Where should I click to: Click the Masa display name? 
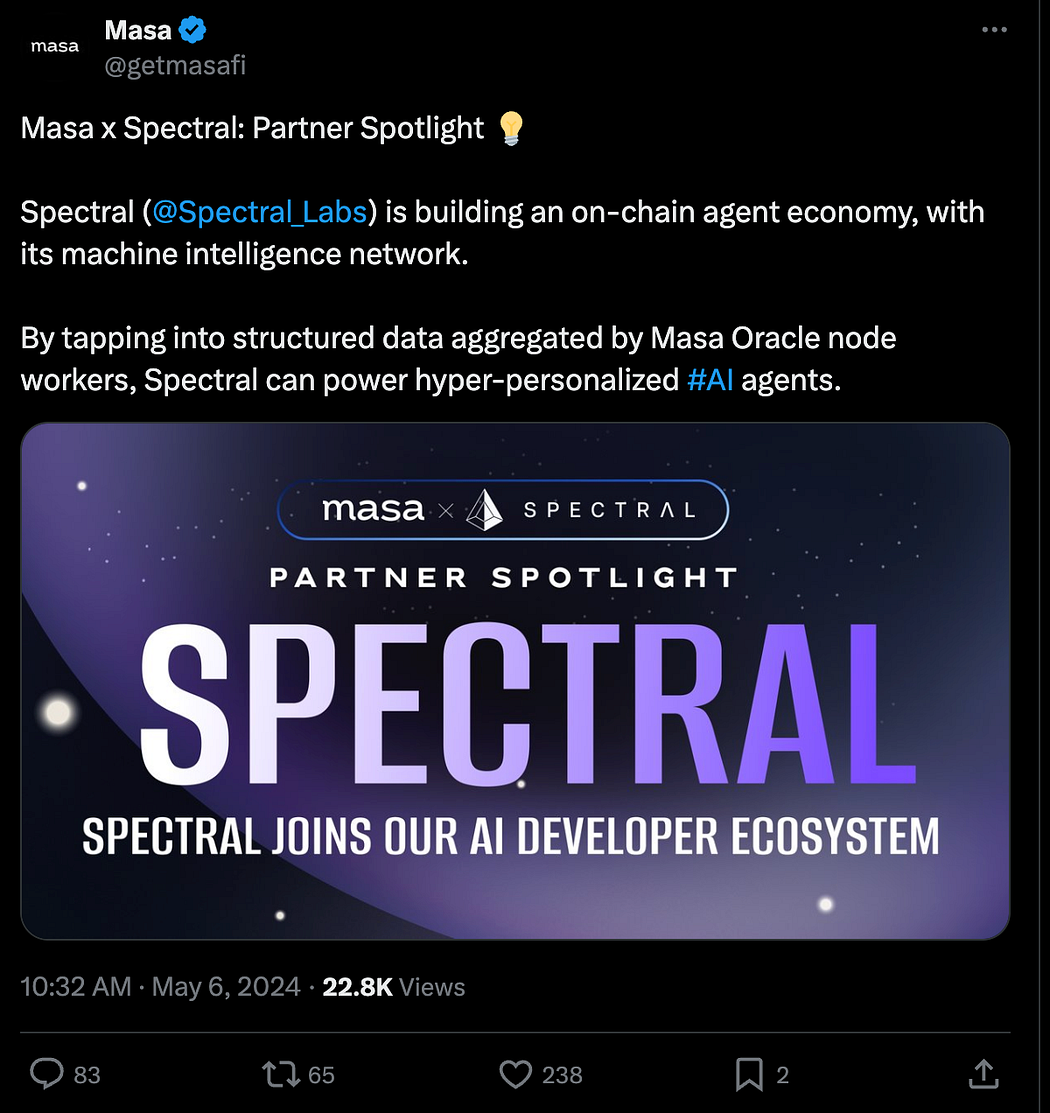pyautogui.click(x=138, y=30)
